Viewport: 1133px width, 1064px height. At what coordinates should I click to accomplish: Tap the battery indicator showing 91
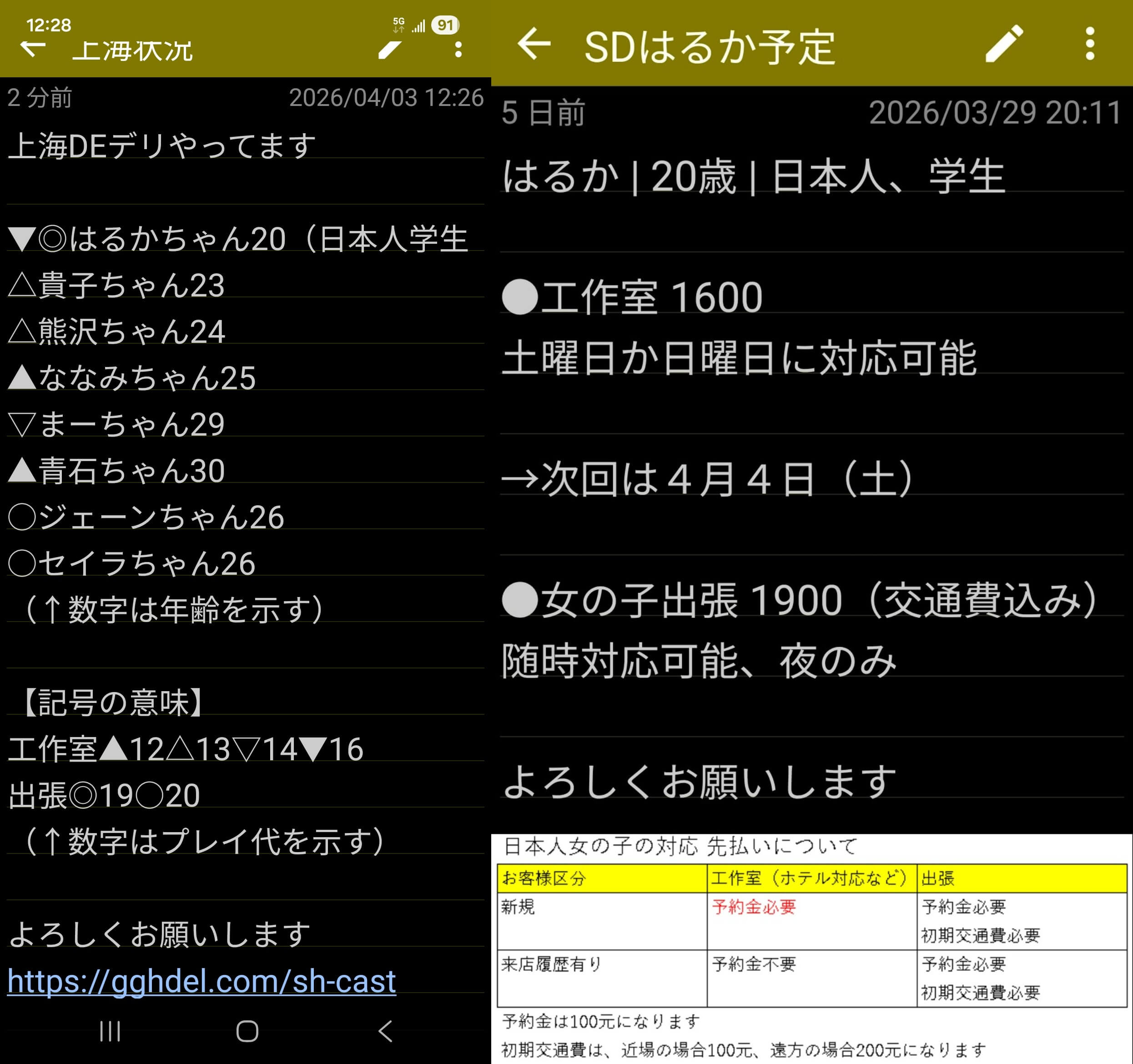click(445, 25)
